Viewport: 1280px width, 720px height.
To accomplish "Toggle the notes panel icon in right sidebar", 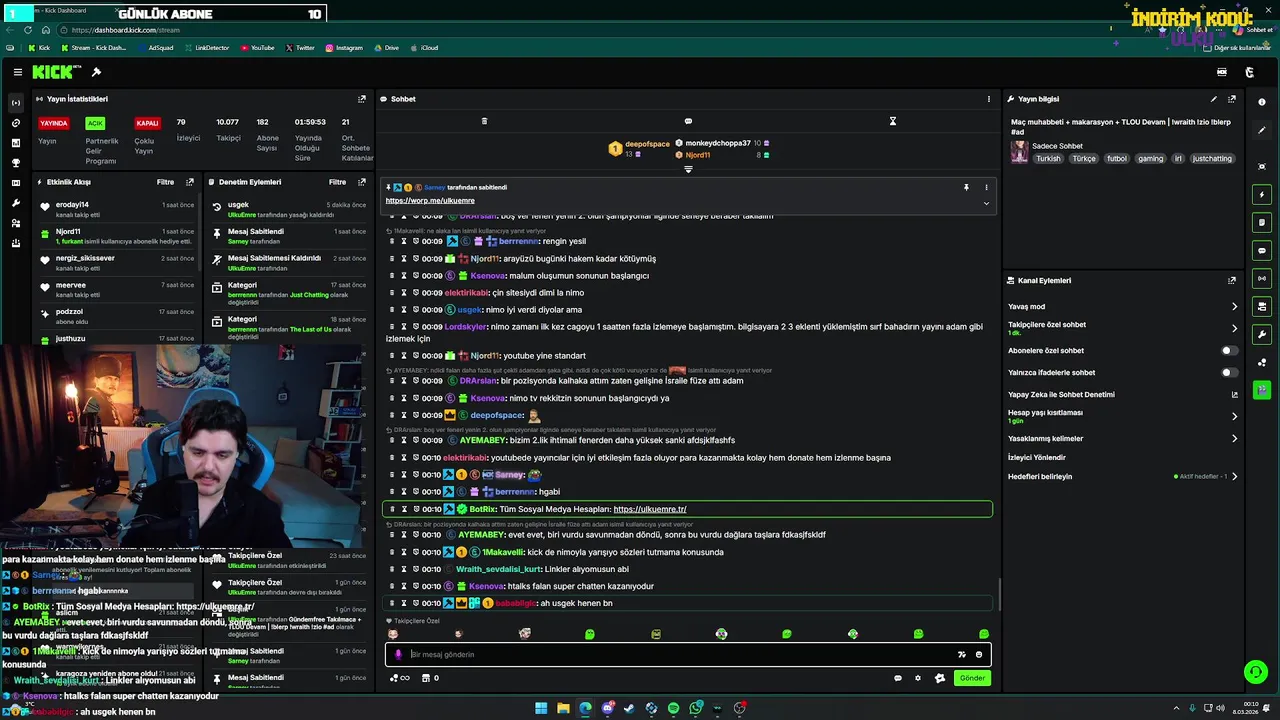I will pos(1262,222).
